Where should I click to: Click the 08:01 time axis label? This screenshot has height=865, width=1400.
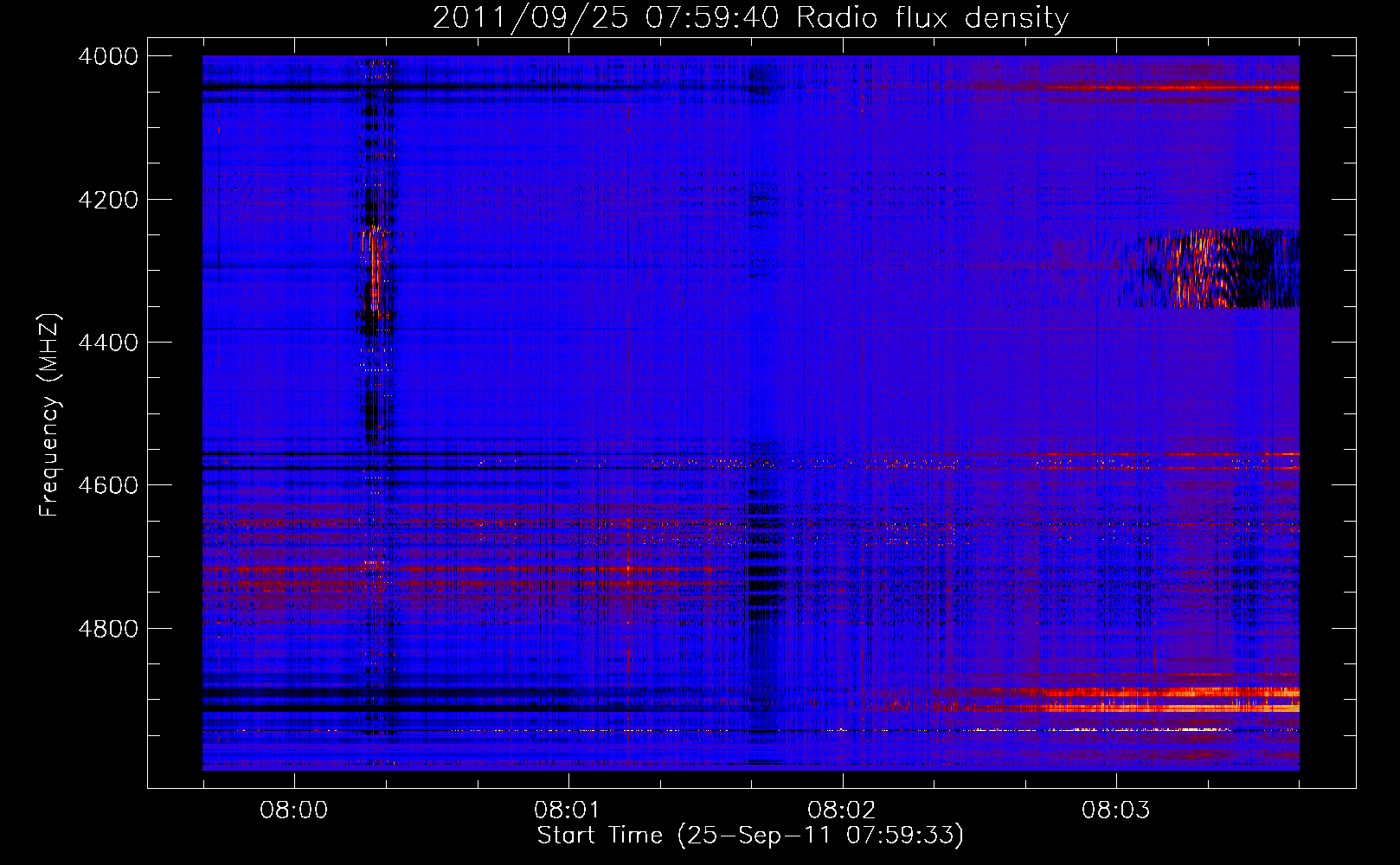[x=568, y=811]
